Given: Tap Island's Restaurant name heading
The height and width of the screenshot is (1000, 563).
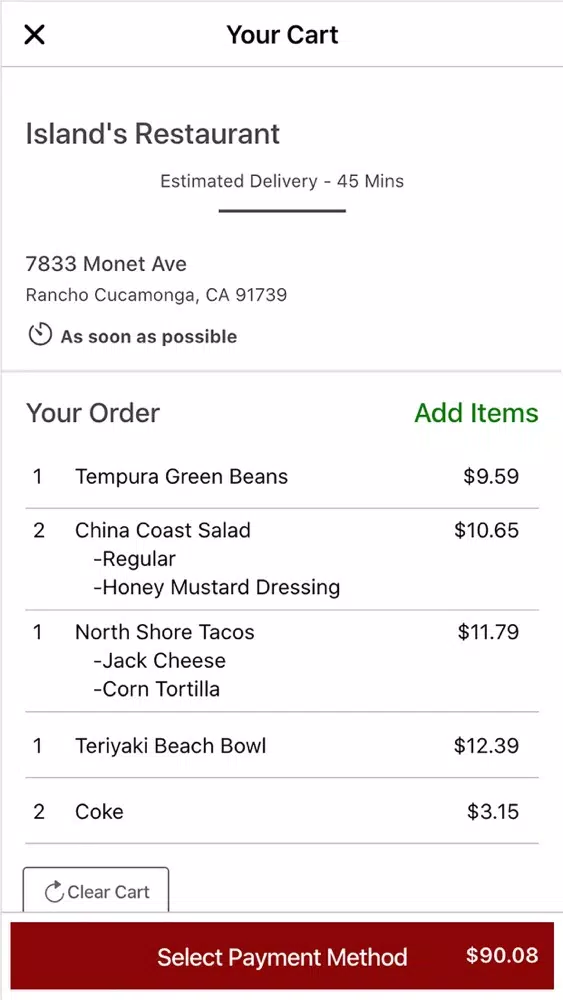Looking at the screenshot, I should [153, 135].
